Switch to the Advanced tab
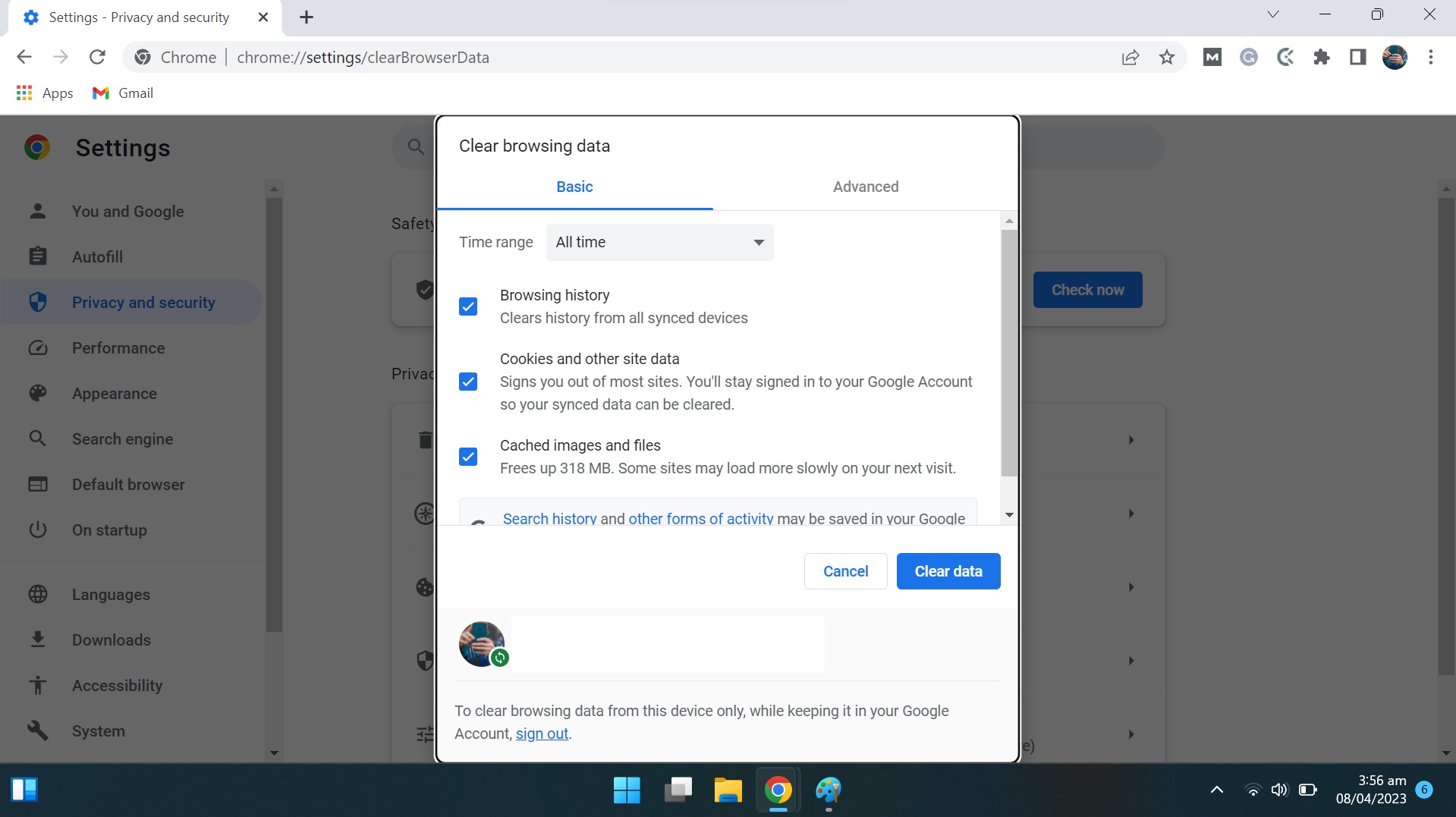This screenshot has width=1456, height=817. [x=865, y=187]
